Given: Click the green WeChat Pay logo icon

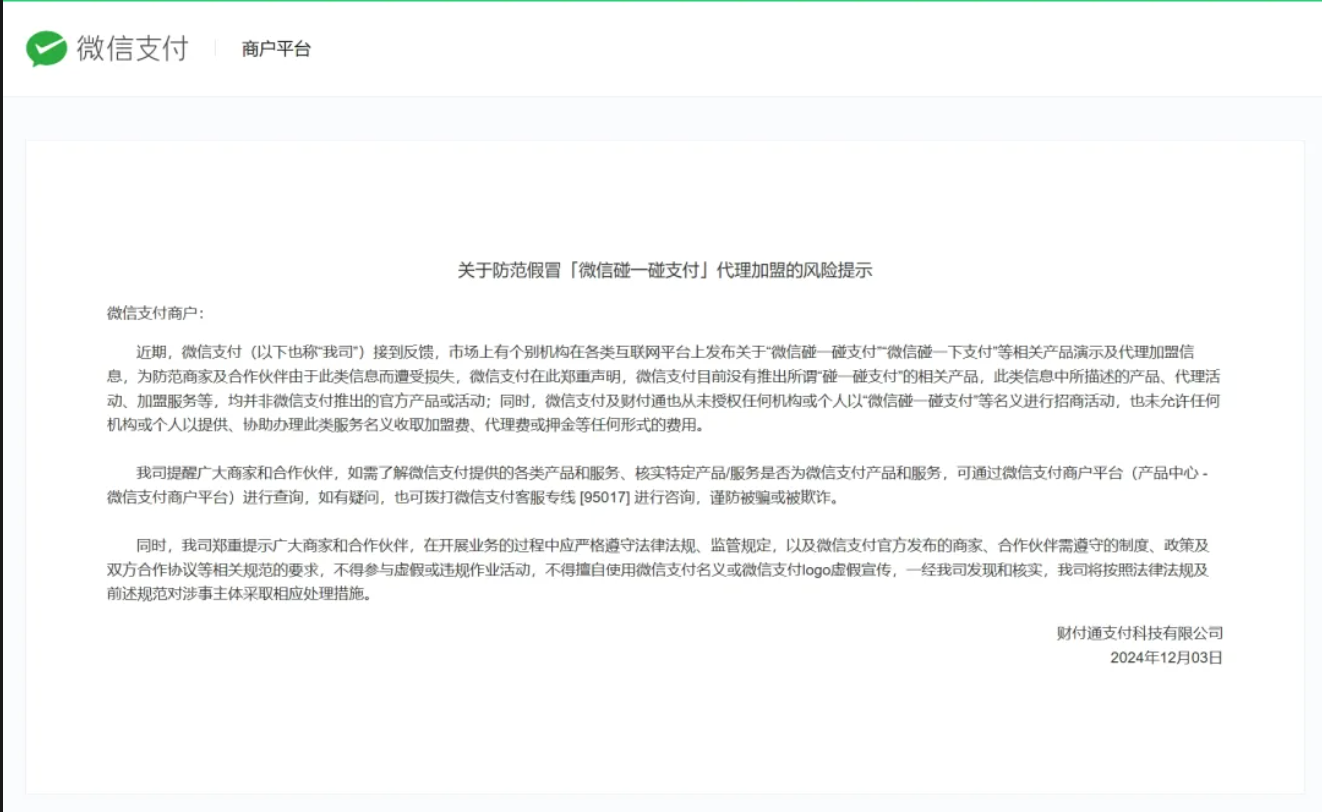Looking at the screenshot, I should [x=46, y=48].
